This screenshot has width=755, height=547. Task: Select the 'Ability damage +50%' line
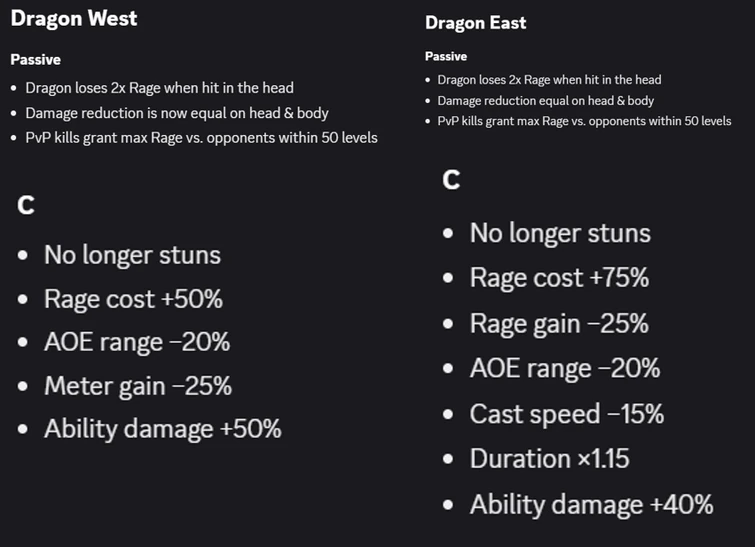pyautogui.click(x=162, y=430)
